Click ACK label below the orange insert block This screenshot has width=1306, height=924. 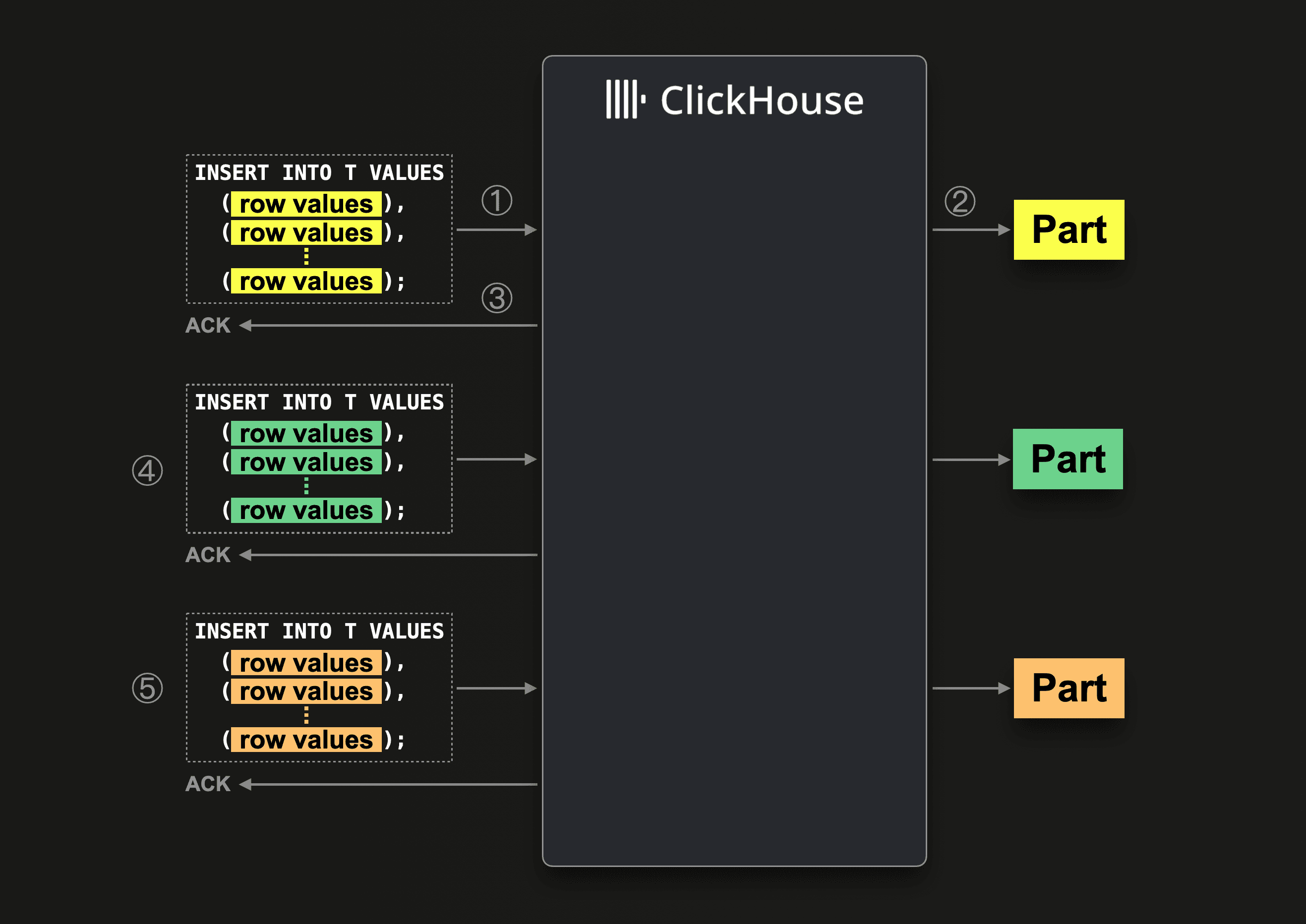[x=208, y=784]
